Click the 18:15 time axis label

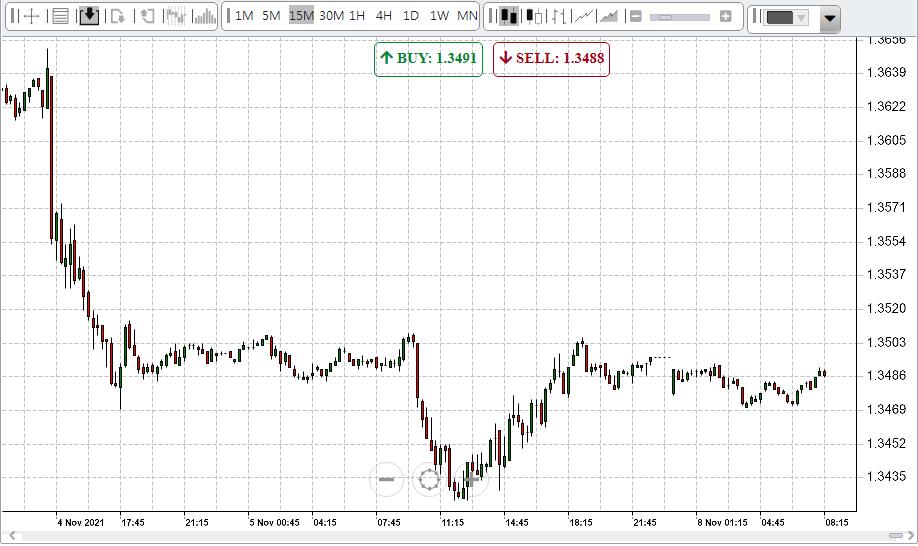pyautogui.click(x=581, y=522)
